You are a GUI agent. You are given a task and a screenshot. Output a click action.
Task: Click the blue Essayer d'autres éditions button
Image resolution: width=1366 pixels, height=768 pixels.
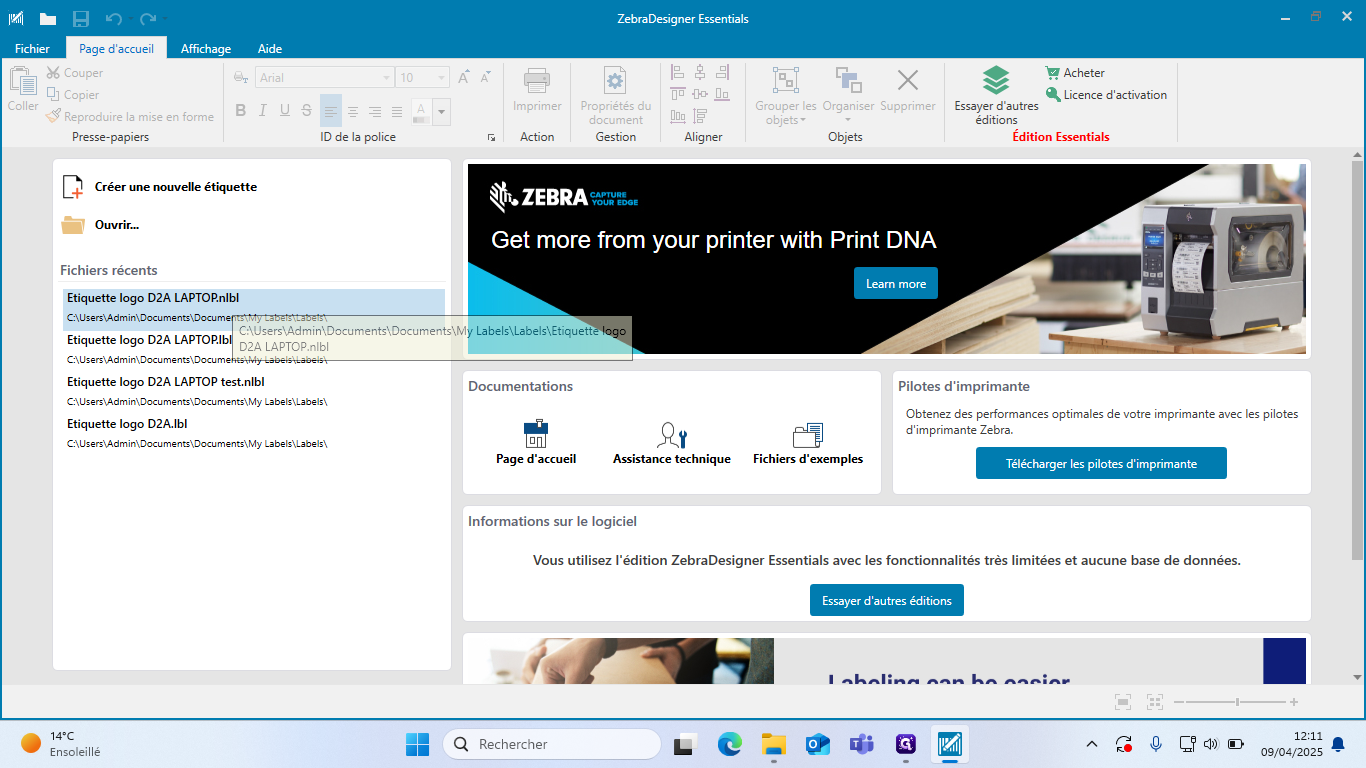pyautogui.click(x=887, y=600)
